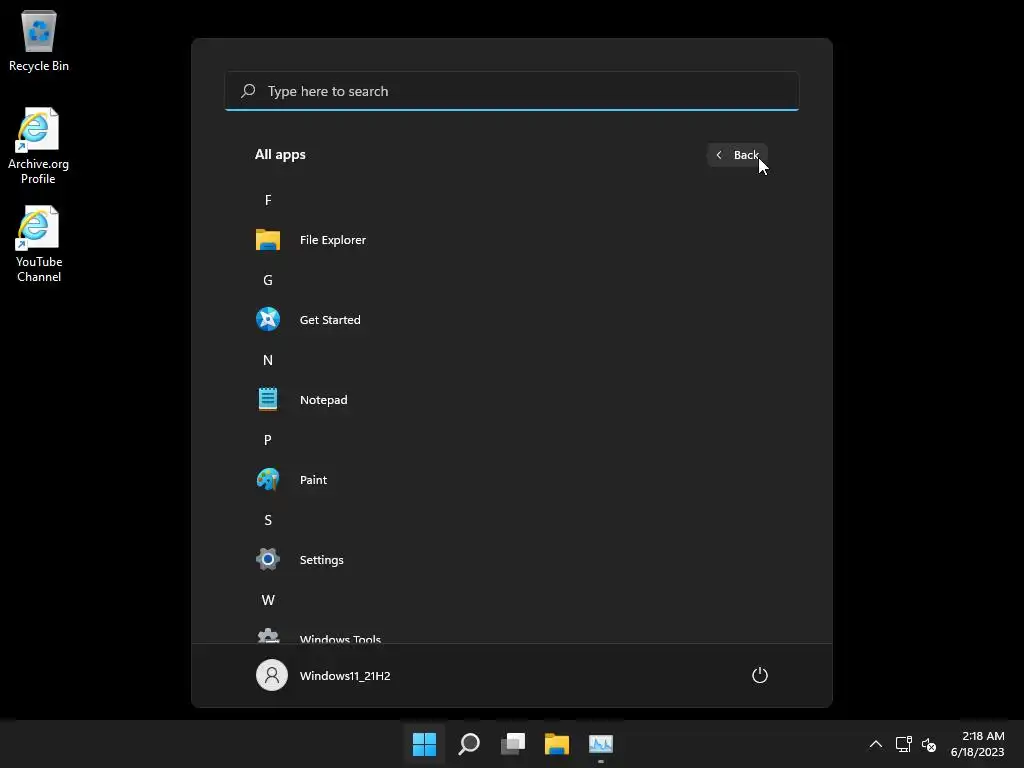
Task: Jump via the letter G header
Action: 268,280
